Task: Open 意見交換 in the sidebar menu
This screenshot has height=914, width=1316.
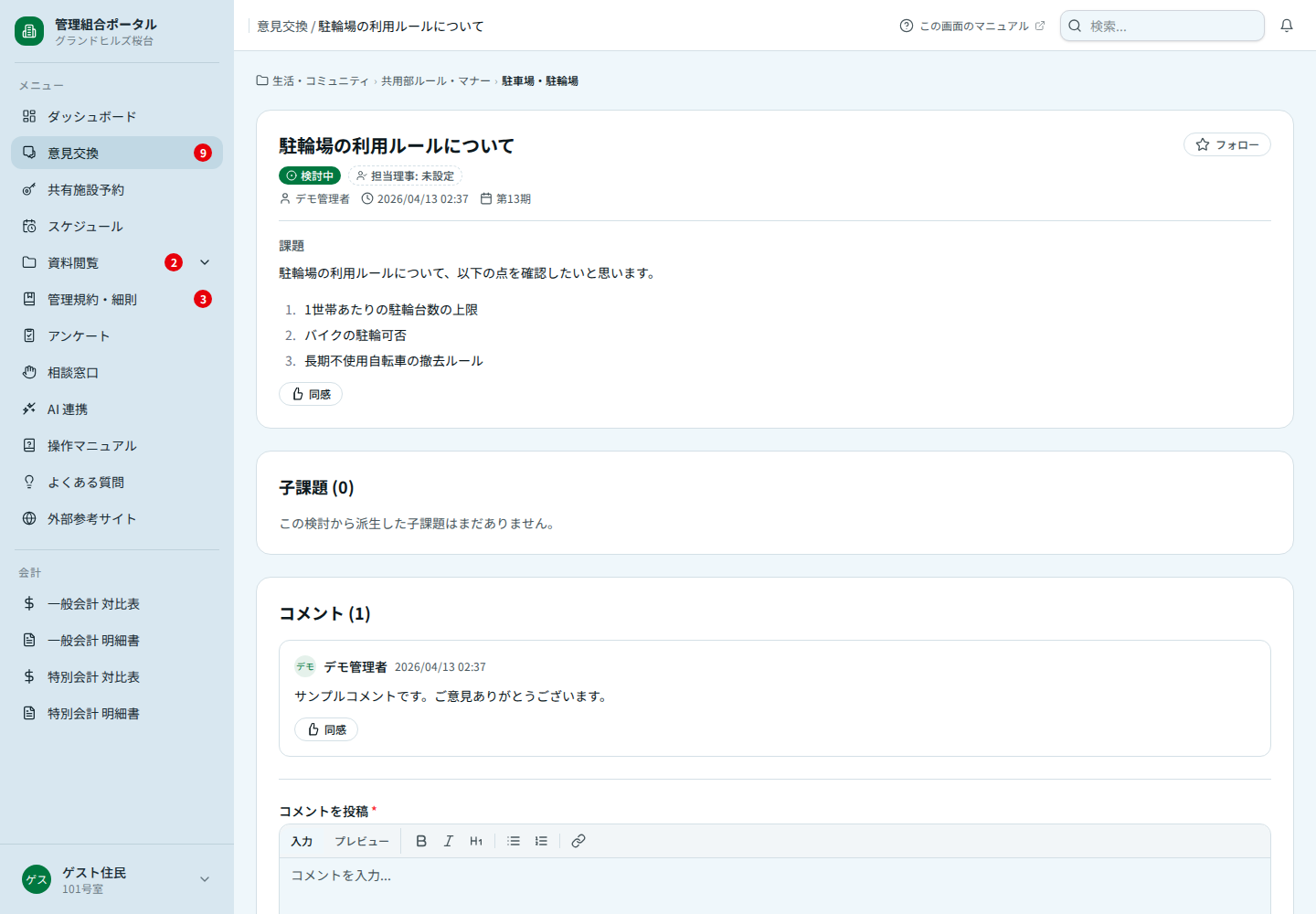Action: 117,153
